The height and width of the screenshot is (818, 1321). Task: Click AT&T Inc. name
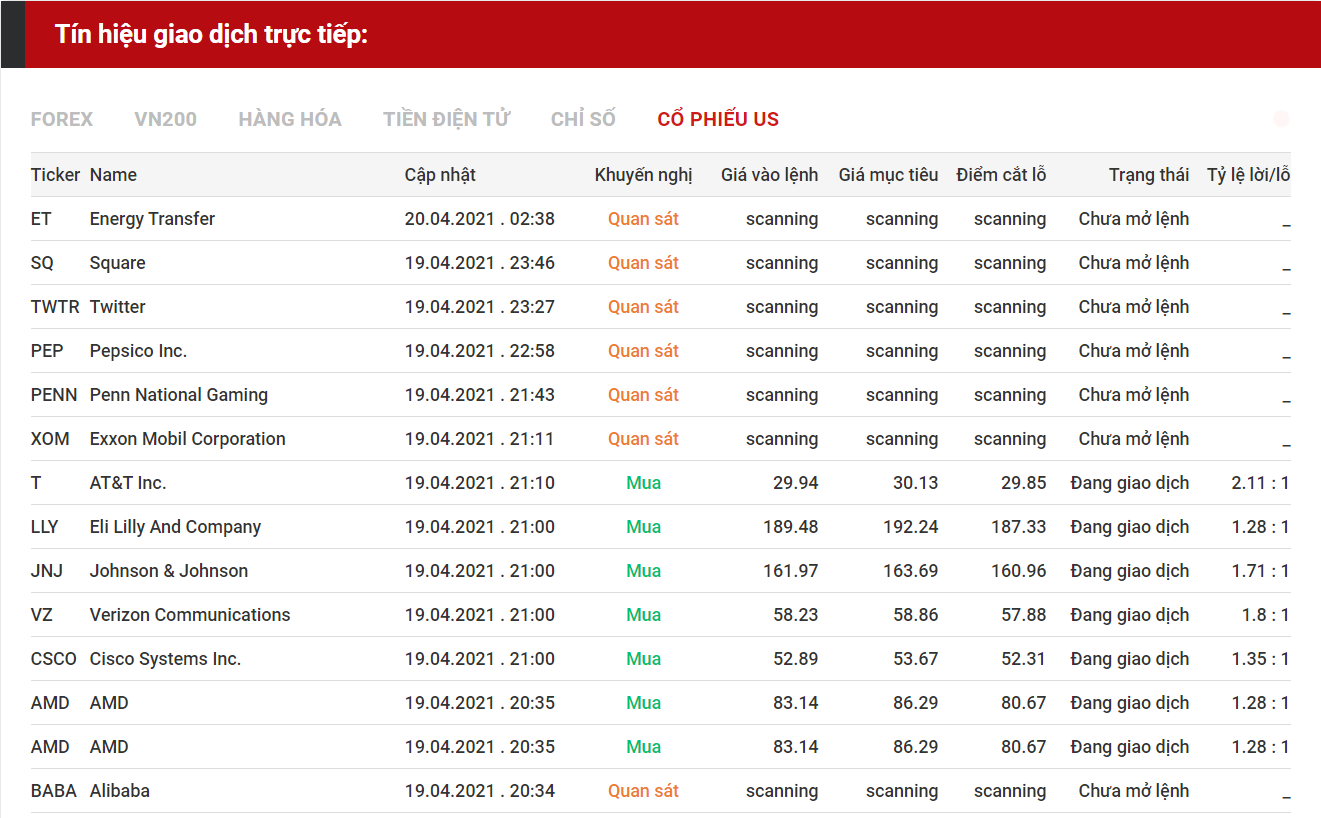click(x=128, y=483)
